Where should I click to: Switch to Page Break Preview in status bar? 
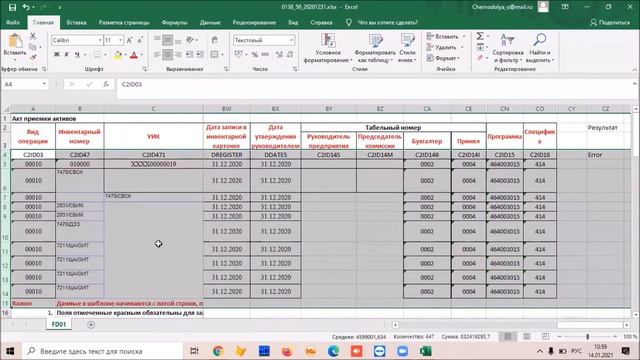[x=546, y=336]
